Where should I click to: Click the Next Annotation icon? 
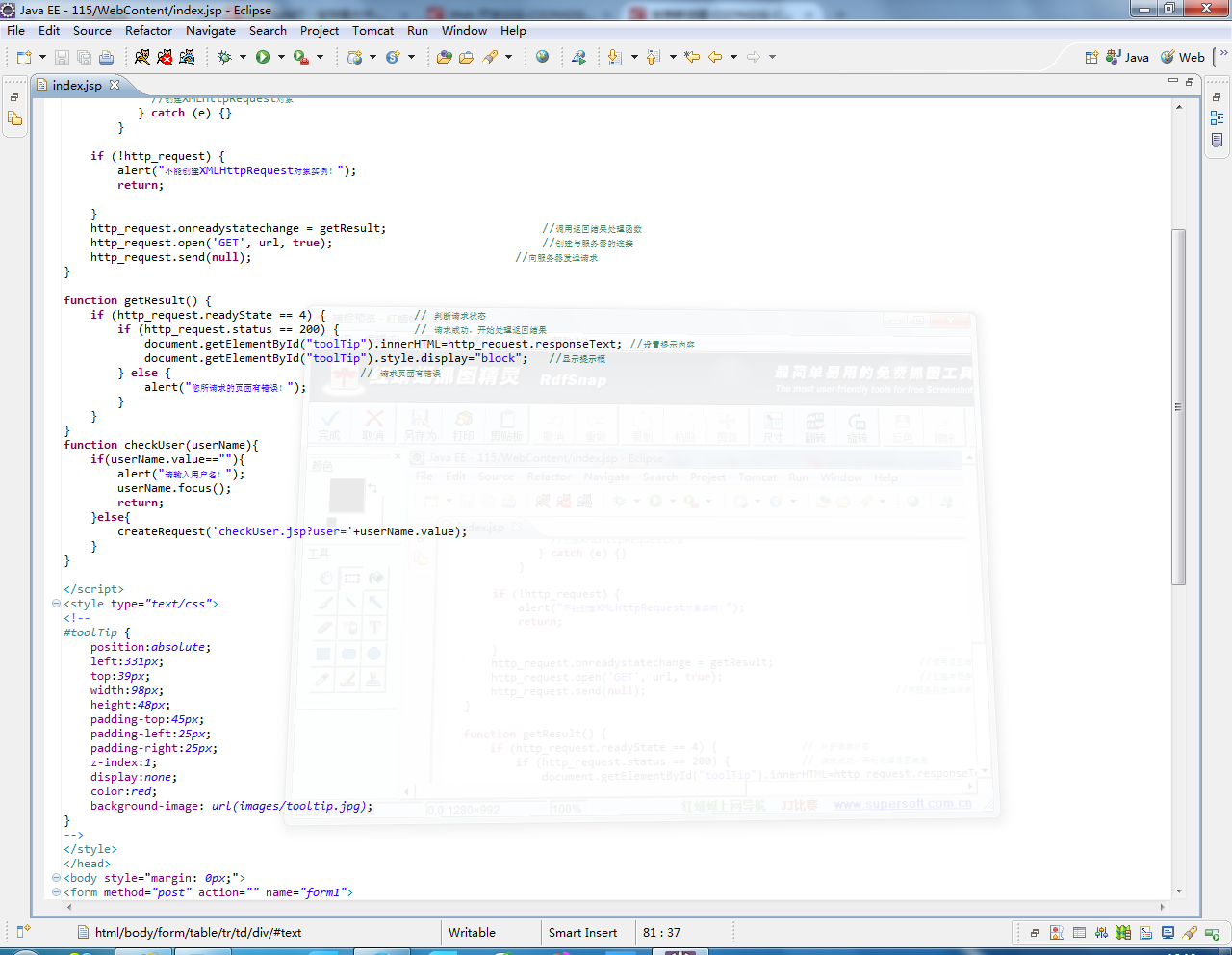(x=615, y=57)
